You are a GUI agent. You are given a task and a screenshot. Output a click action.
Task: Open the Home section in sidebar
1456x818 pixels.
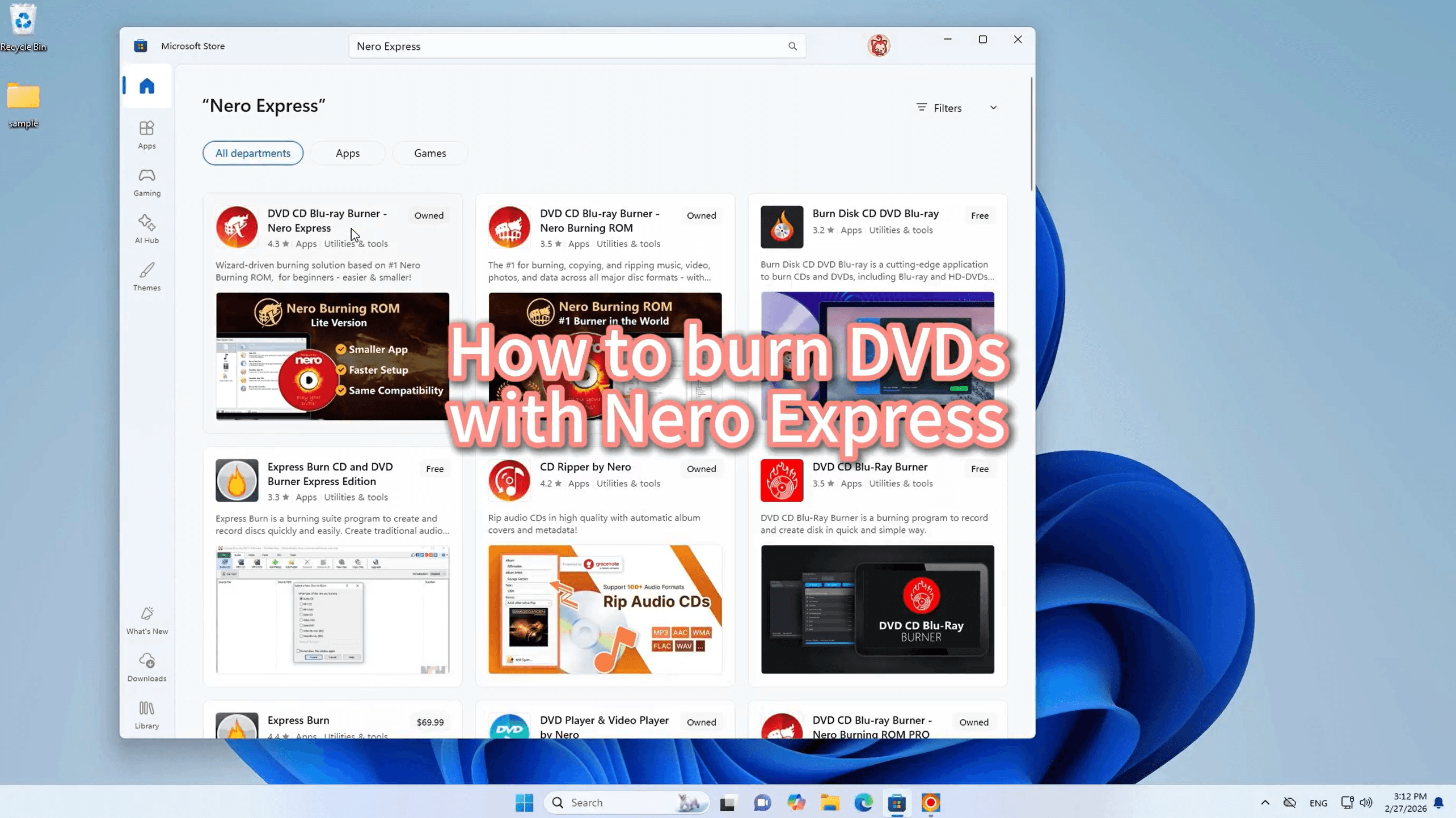(x=146, y=86)
